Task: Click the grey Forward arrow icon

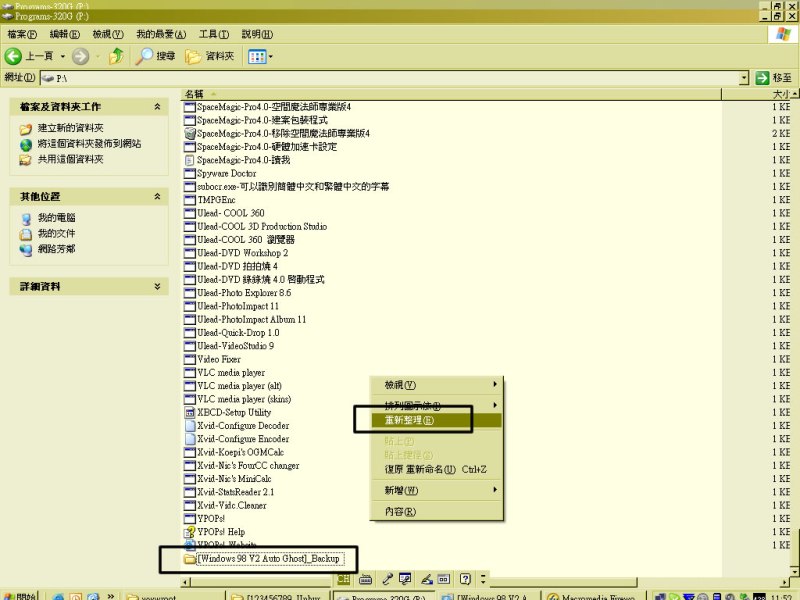Action: click(x=80, y=56)
